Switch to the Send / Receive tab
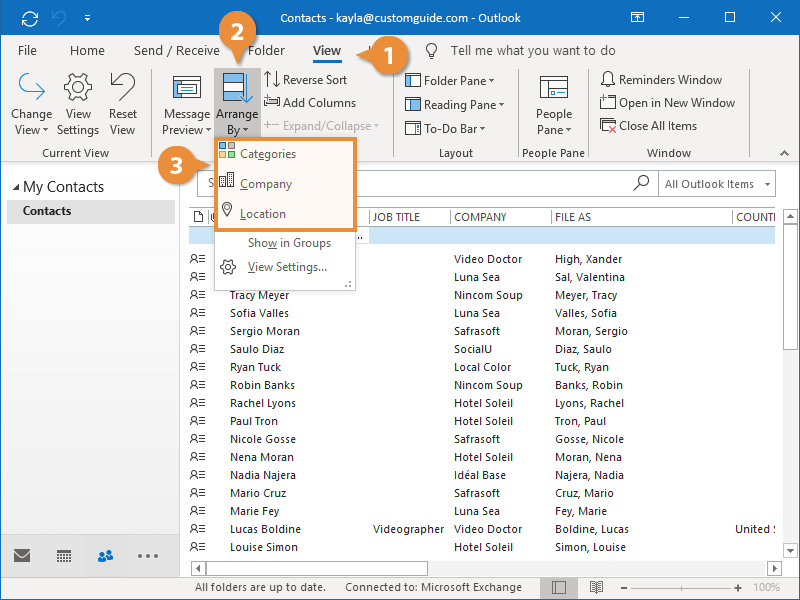Viewport: 800px width, 600px height. (x=177, y=51)
